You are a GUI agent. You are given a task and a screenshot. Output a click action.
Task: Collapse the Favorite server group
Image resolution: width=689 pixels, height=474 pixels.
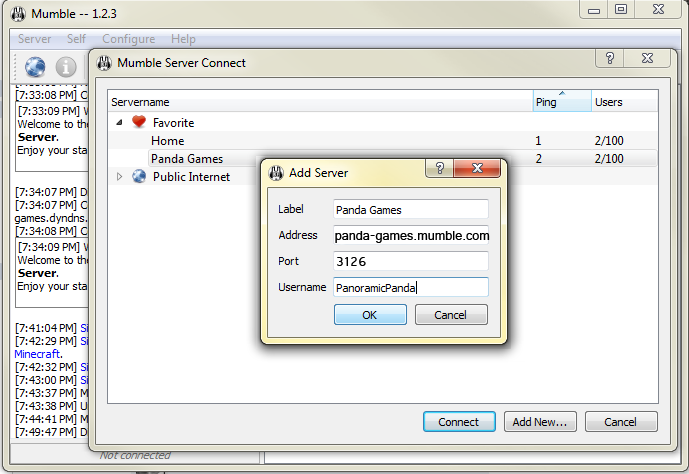click(119, 123)
